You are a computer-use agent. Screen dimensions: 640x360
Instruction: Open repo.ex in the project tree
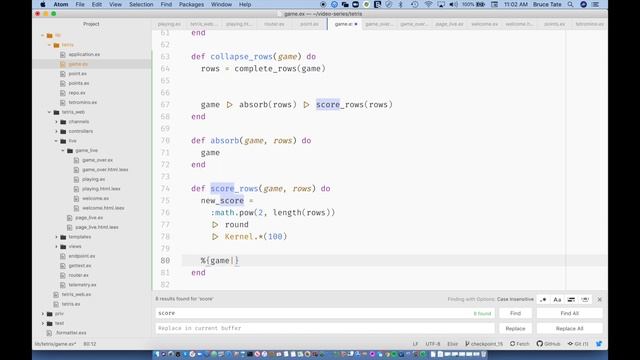click(x=77, y=93)
